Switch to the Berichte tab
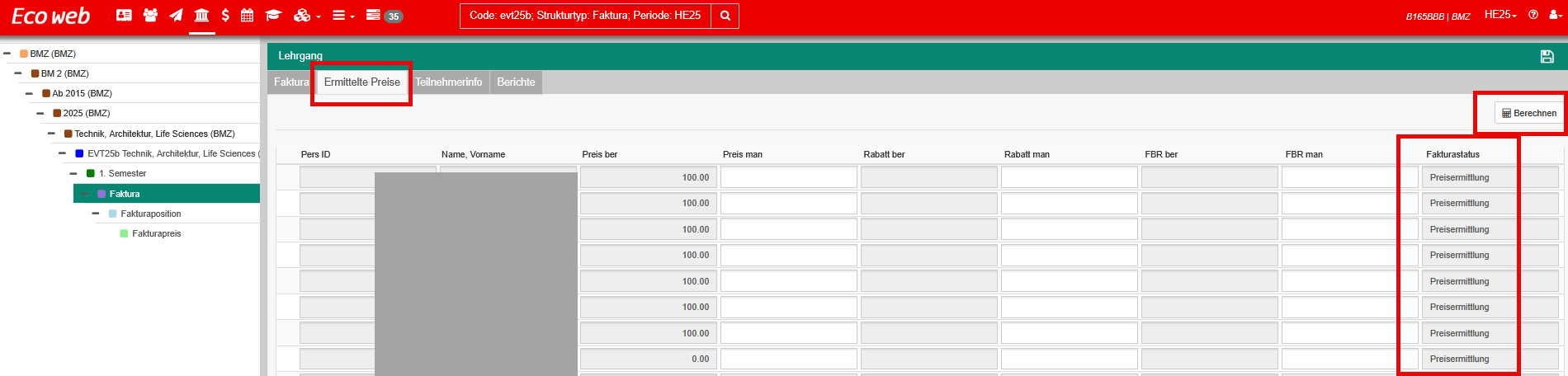The height and width of the screenshot is (376, 1568). coord(516,82)
